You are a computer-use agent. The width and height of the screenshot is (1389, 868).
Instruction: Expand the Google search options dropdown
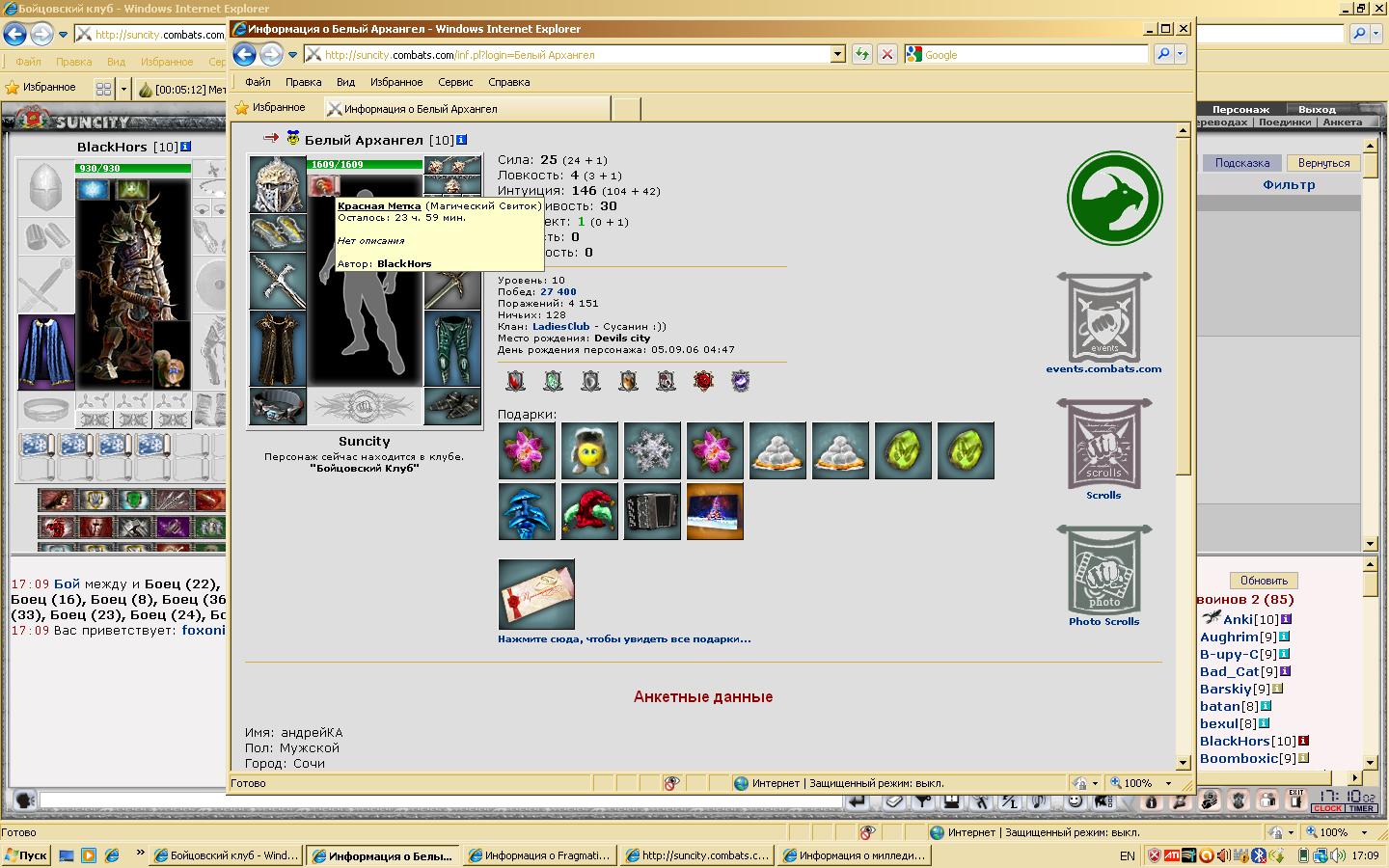pyautogui.click(x=1181, y=55)
